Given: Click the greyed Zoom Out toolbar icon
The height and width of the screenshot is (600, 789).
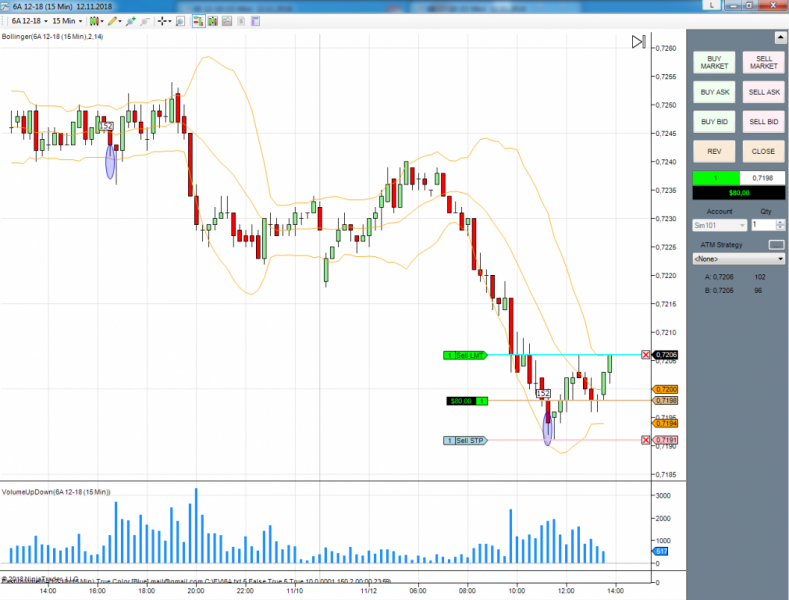Looking at the screenshot, I should 145,21.
